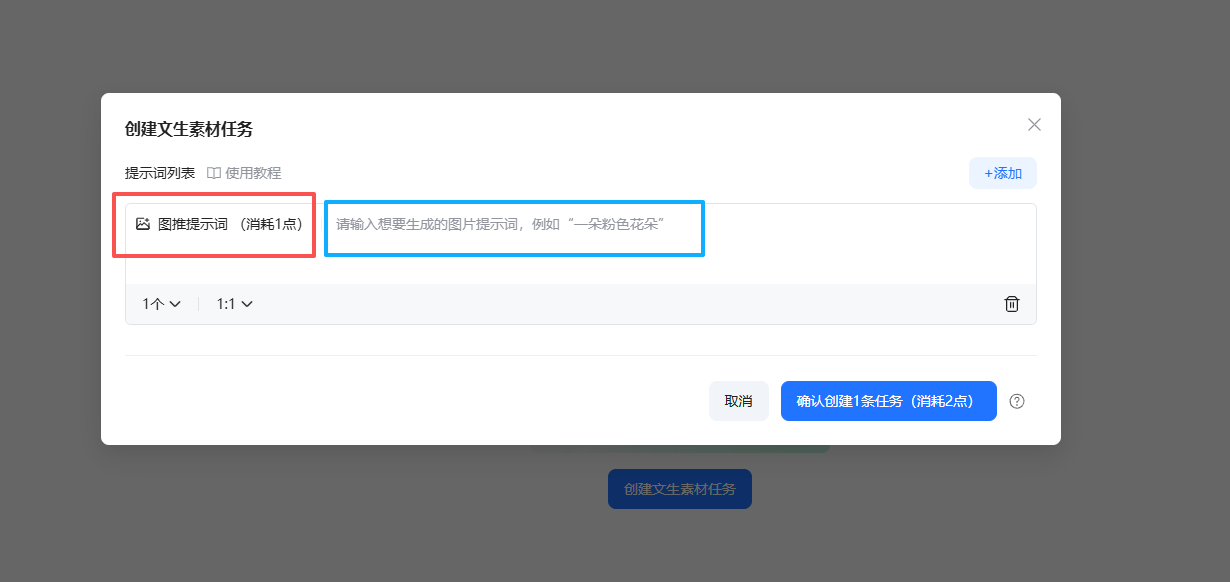Image resolution: width=1230 pixels, height=582 pixels.
Task: Confirm creating 1 task costing 2 points
Action: (x=888, y=400)
